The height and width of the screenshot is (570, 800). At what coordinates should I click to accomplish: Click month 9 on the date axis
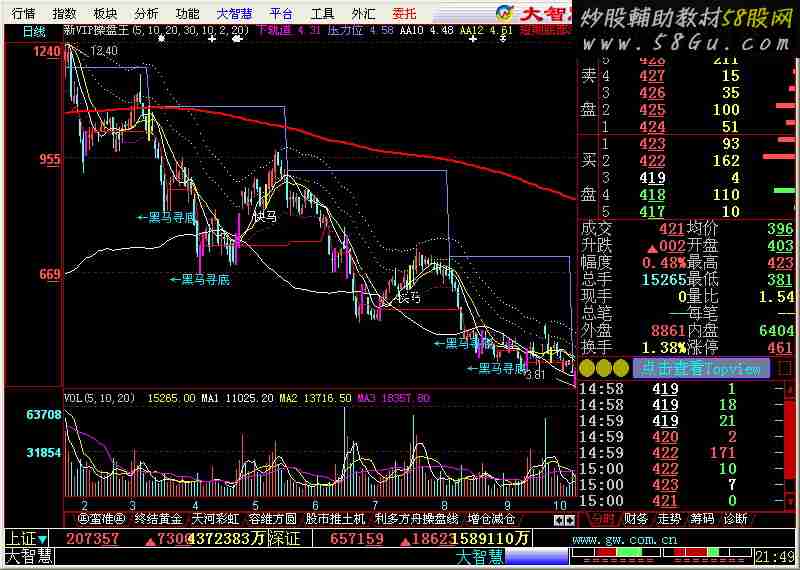click(x=507, y=505)
